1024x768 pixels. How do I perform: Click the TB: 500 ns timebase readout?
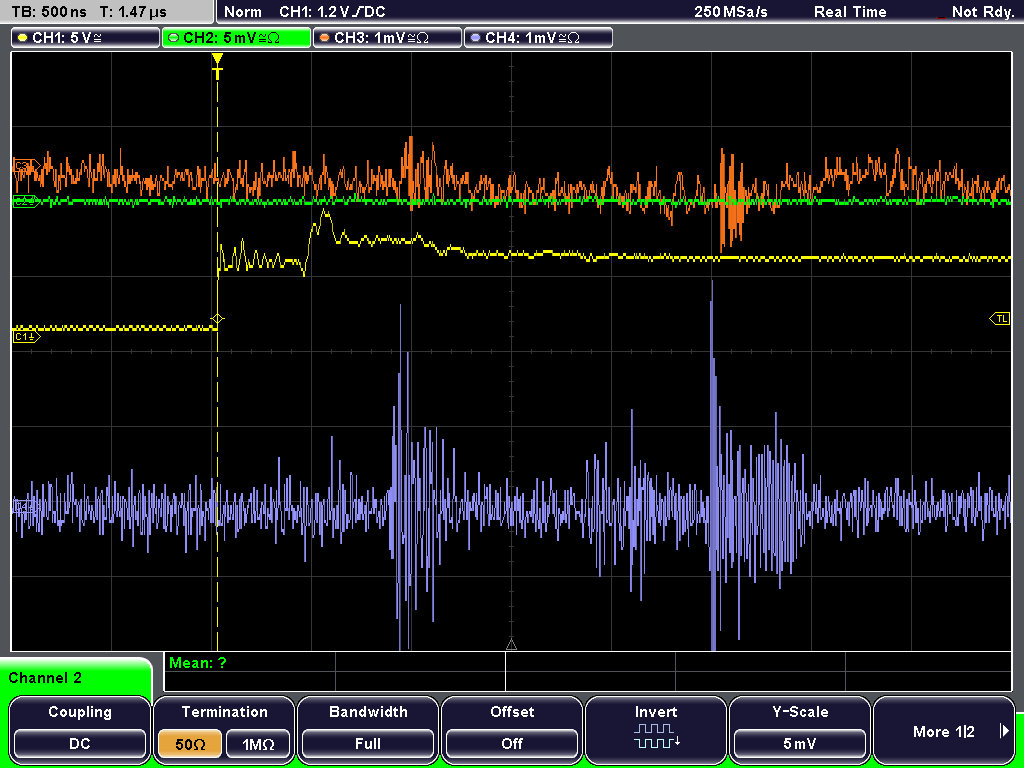click(x=50, y=12)
